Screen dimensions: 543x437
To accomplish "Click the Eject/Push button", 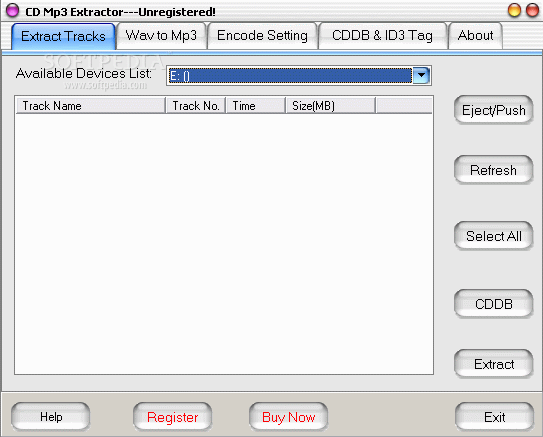I will (493, 110).
